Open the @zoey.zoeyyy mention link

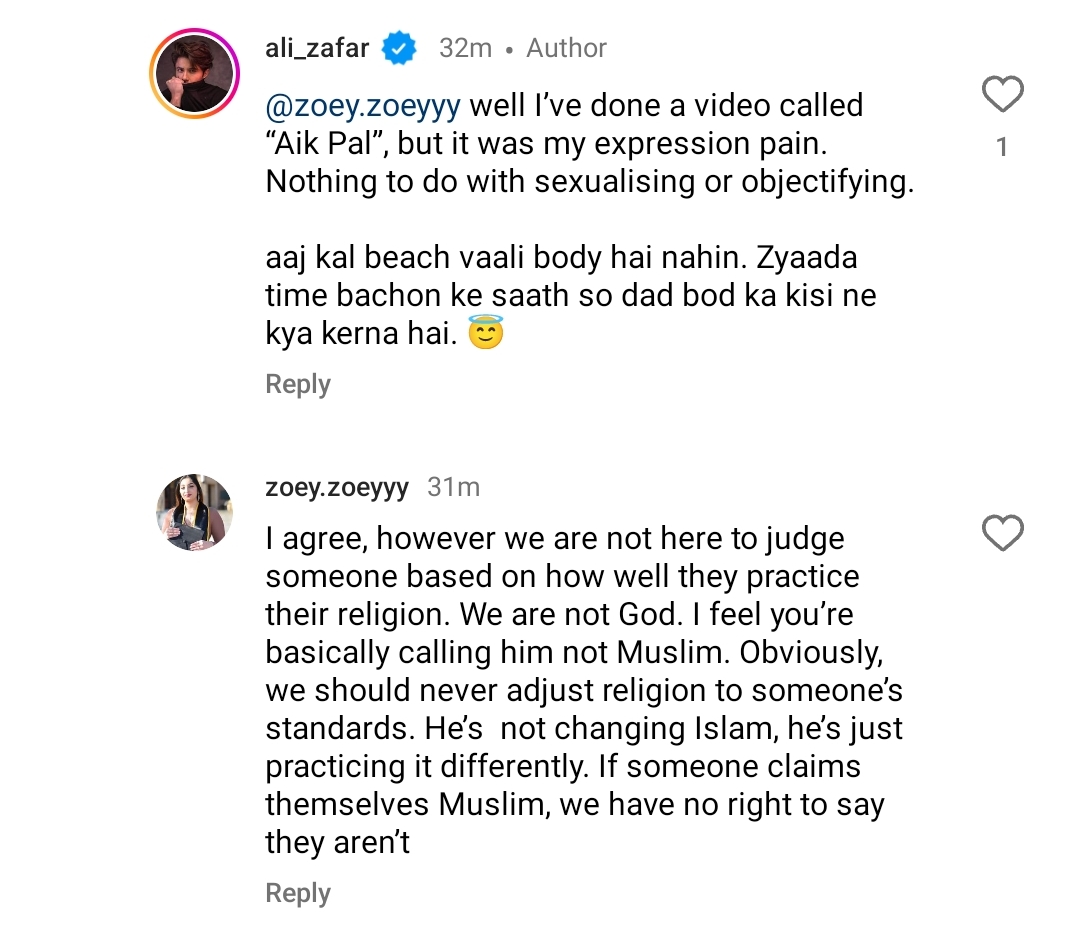364,105
